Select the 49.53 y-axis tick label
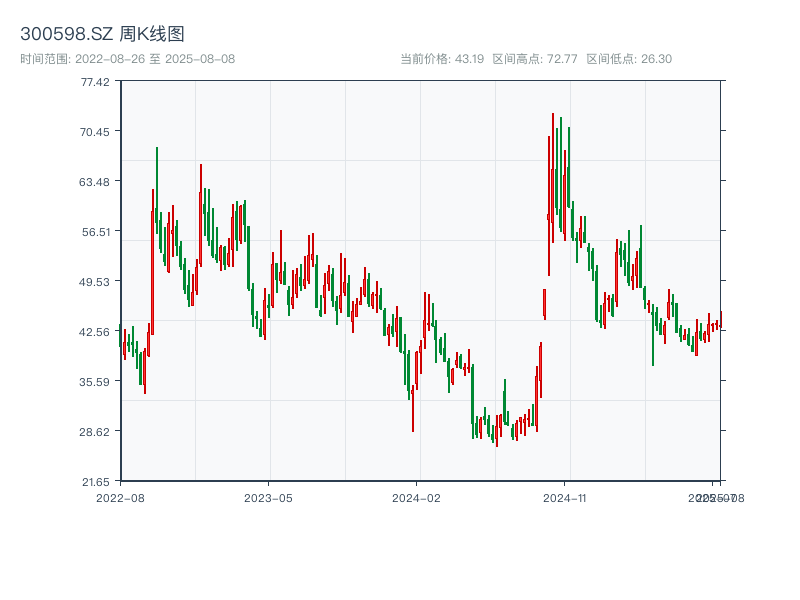800x600 pixels. pyautogui.click(x=96, y=281)
